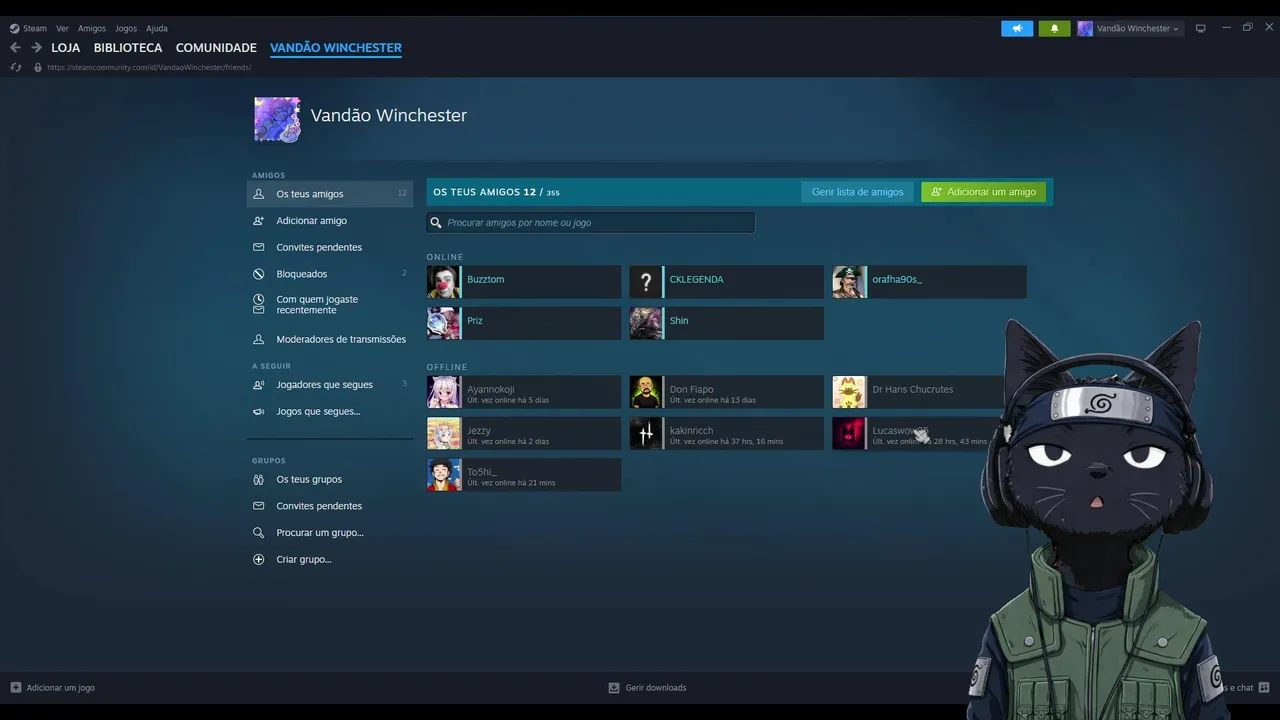The width and height of the screenshot is (1280, 720).
Task: Click Ayannokoji's anime avatar
Action: [443, 392]
